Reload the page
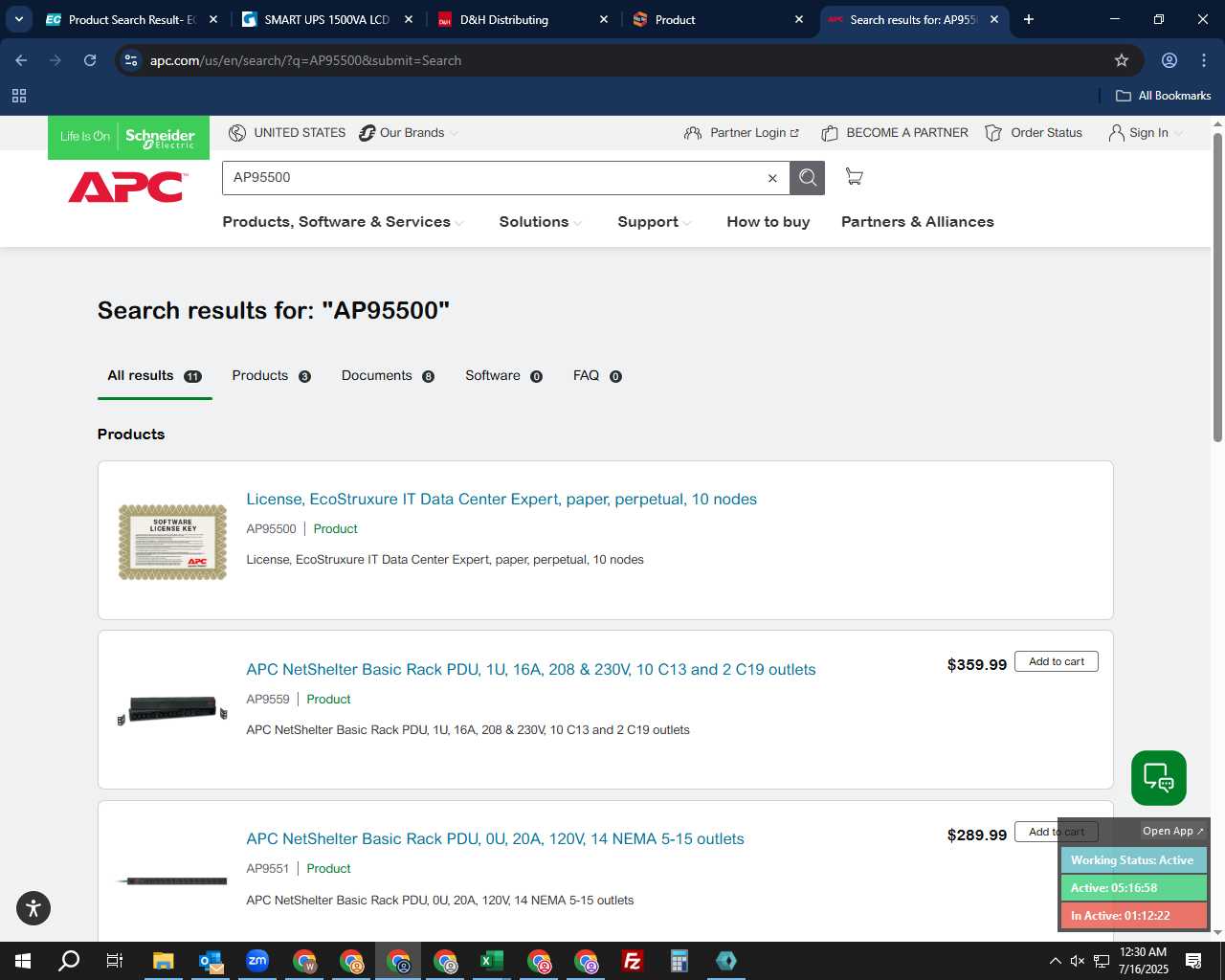 (90, 60)
